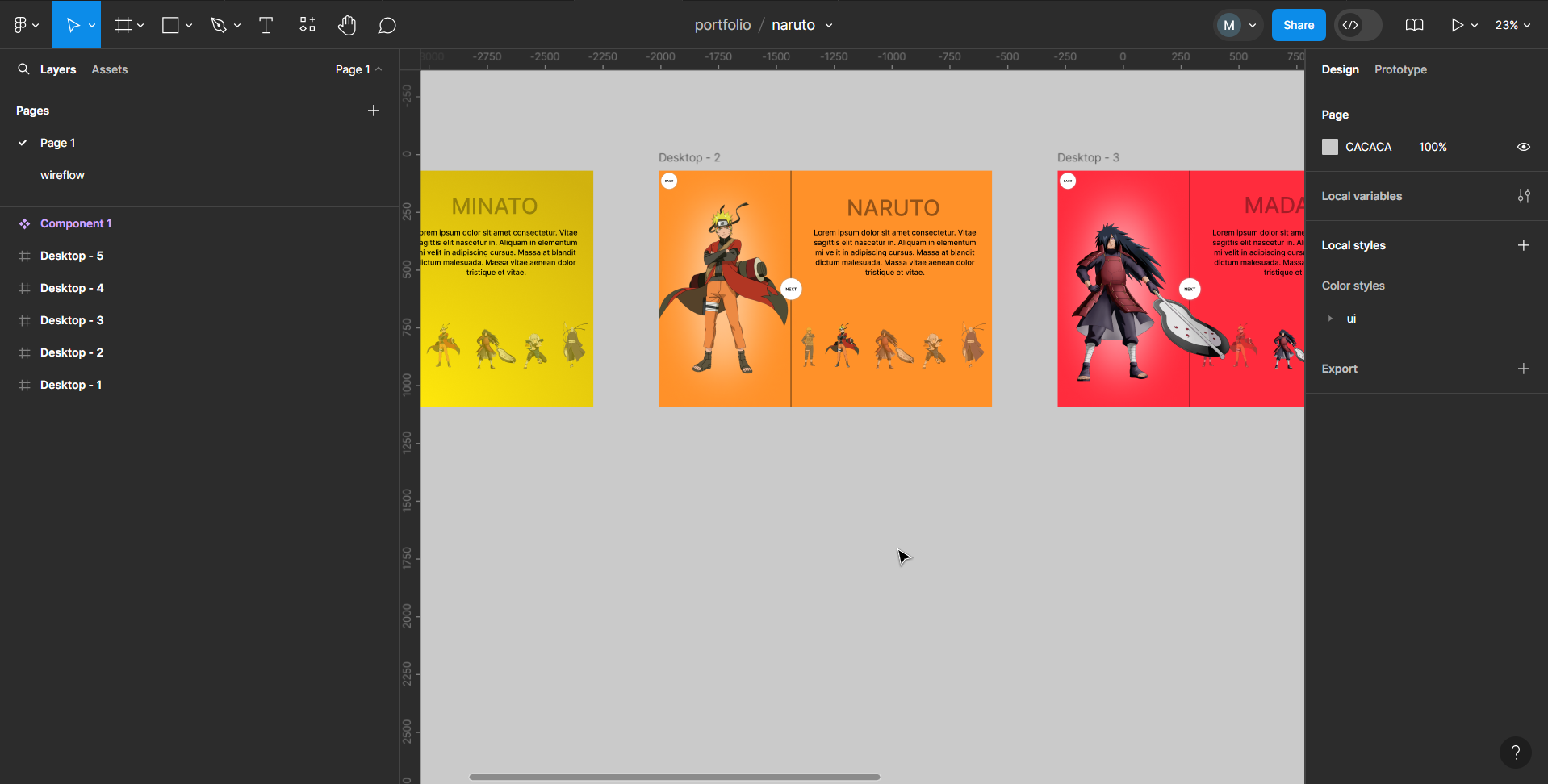Open the 23% zoom dropdown
This screenshot has width=1548, height=784.
(1512, 25)
